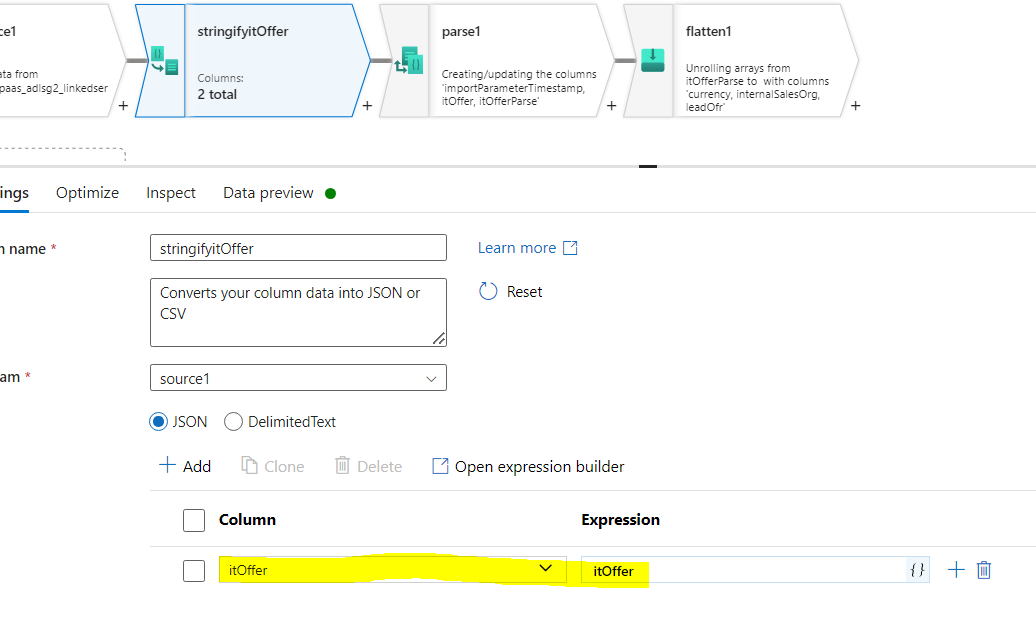Click the plus after flatten1 node
Image resolution: width=1036 pixels, height=629 pixels.
coord(855,105)
